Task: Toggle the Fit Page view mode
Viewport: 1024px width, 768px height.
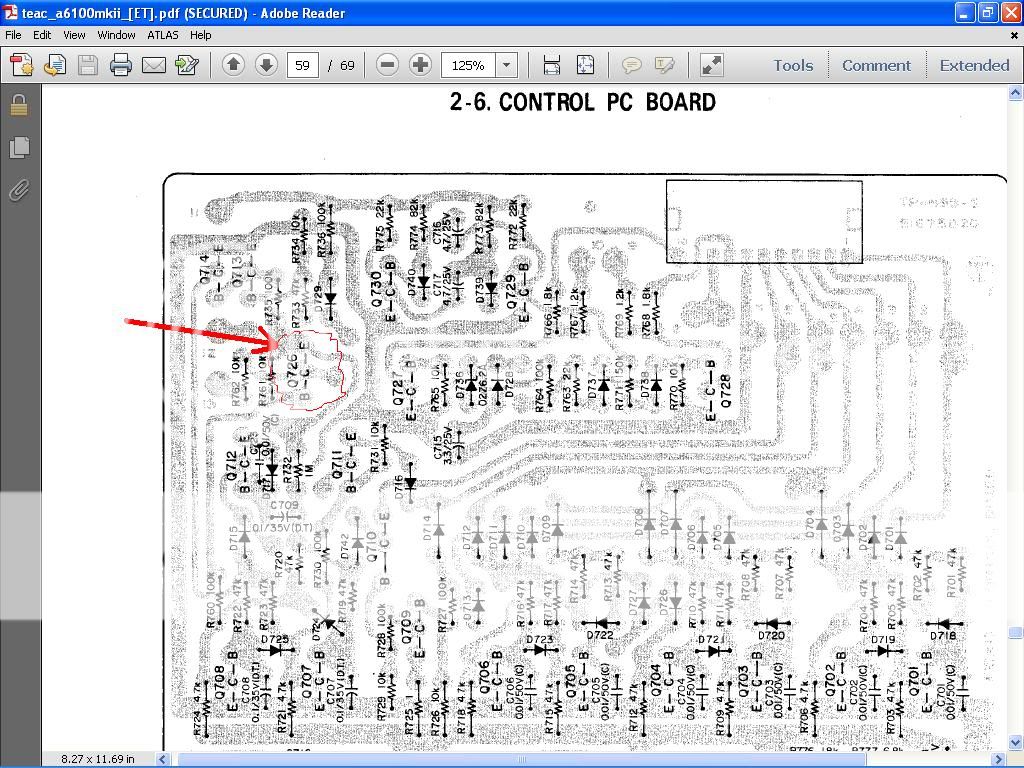Action: pos(585,64)
